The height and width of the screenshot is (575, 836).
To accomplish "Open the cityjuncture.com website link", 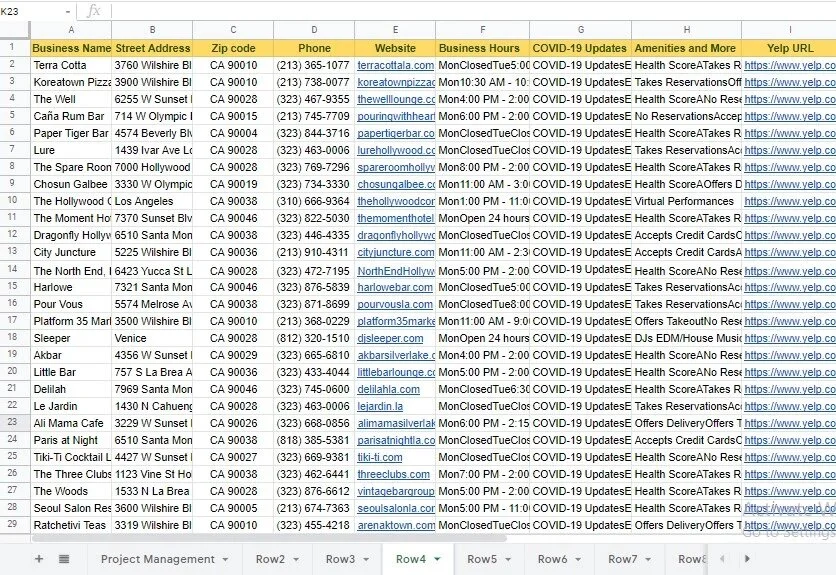I will (396, 252).
